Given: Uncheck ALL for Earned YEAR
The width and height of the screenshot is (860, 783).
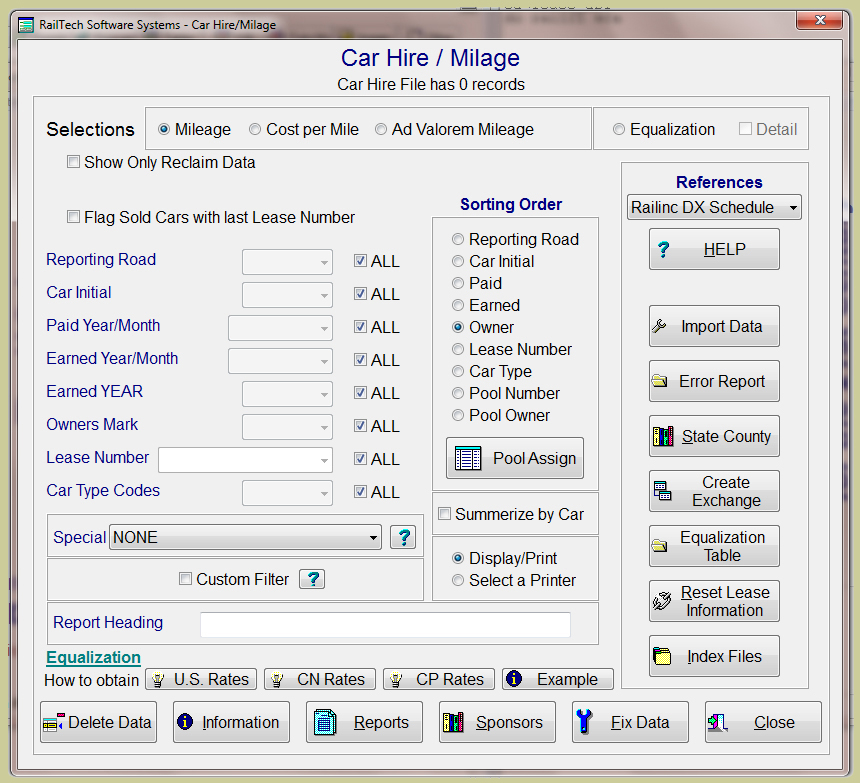Looking at the screenshot, I should point(360,392).
